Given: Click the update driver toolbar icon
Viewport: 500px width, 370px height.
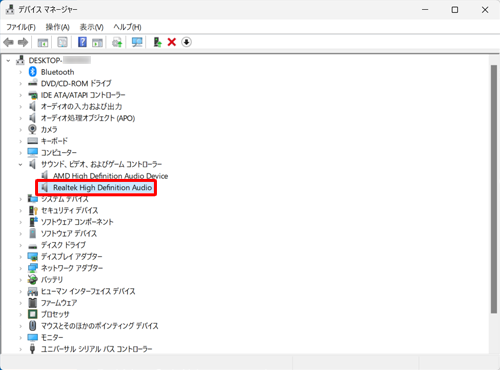Looking at the screenshot, I should click(117, 42).
